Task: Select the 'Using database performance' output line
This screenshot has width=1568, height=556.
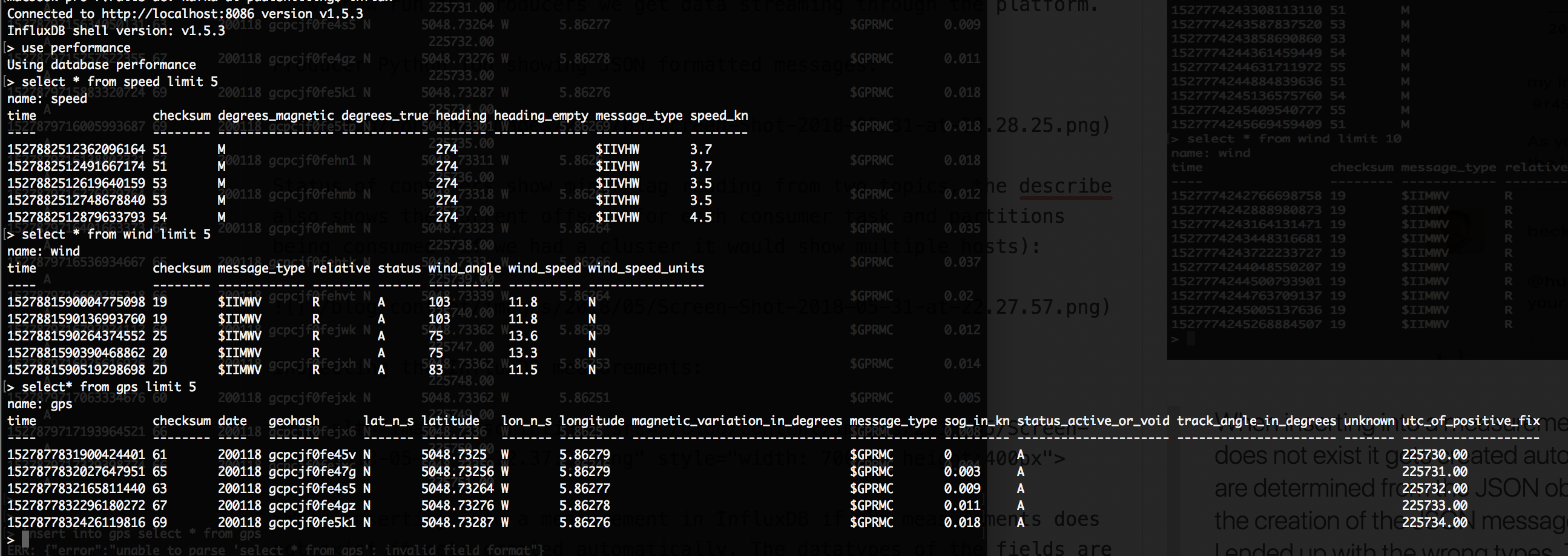Action: coord(102,65)
